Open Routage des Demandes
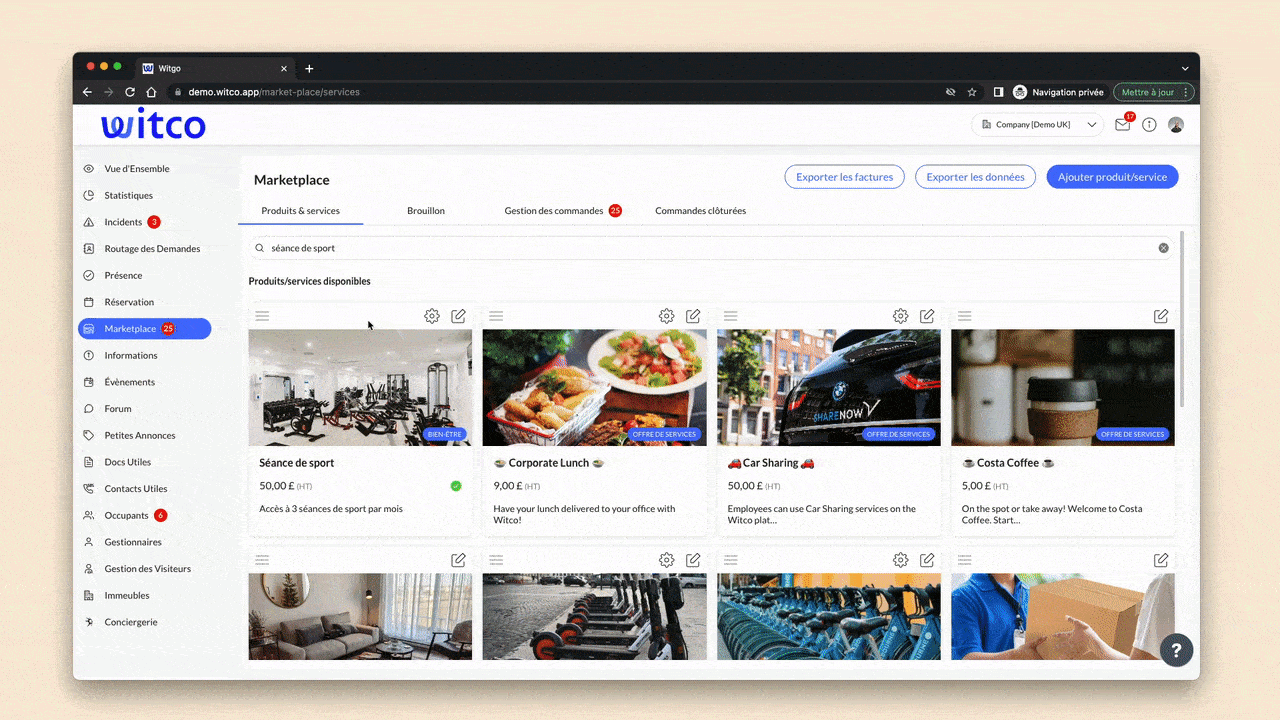This screenshot has height=720, width=1280. pos(152,249)
